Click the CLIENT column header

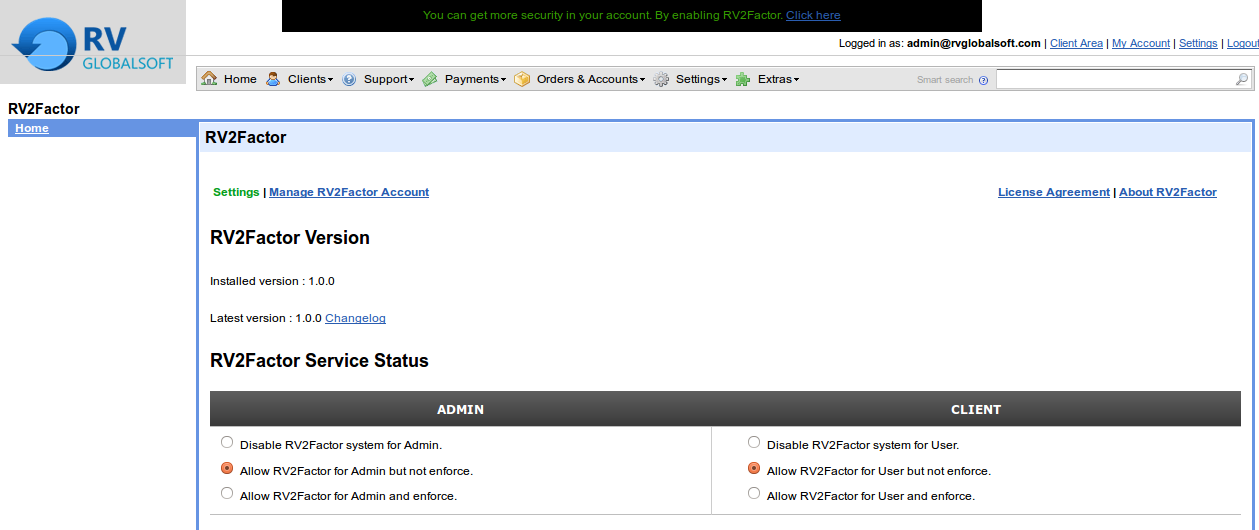976,409
